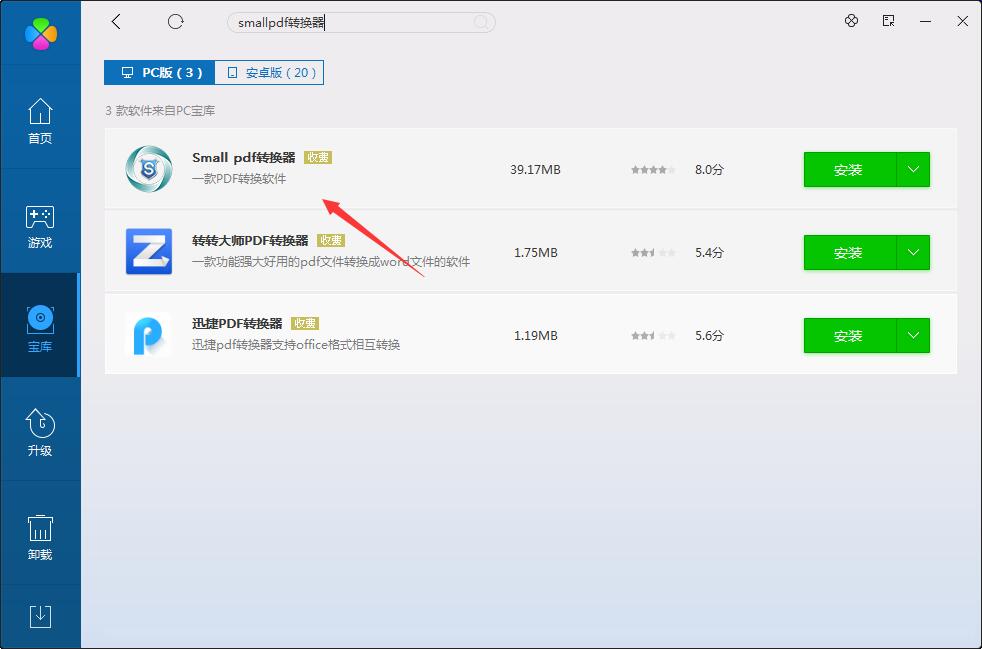Open the 迅捷PDF转换器 title link
The image size is (982, 649).
237,324
